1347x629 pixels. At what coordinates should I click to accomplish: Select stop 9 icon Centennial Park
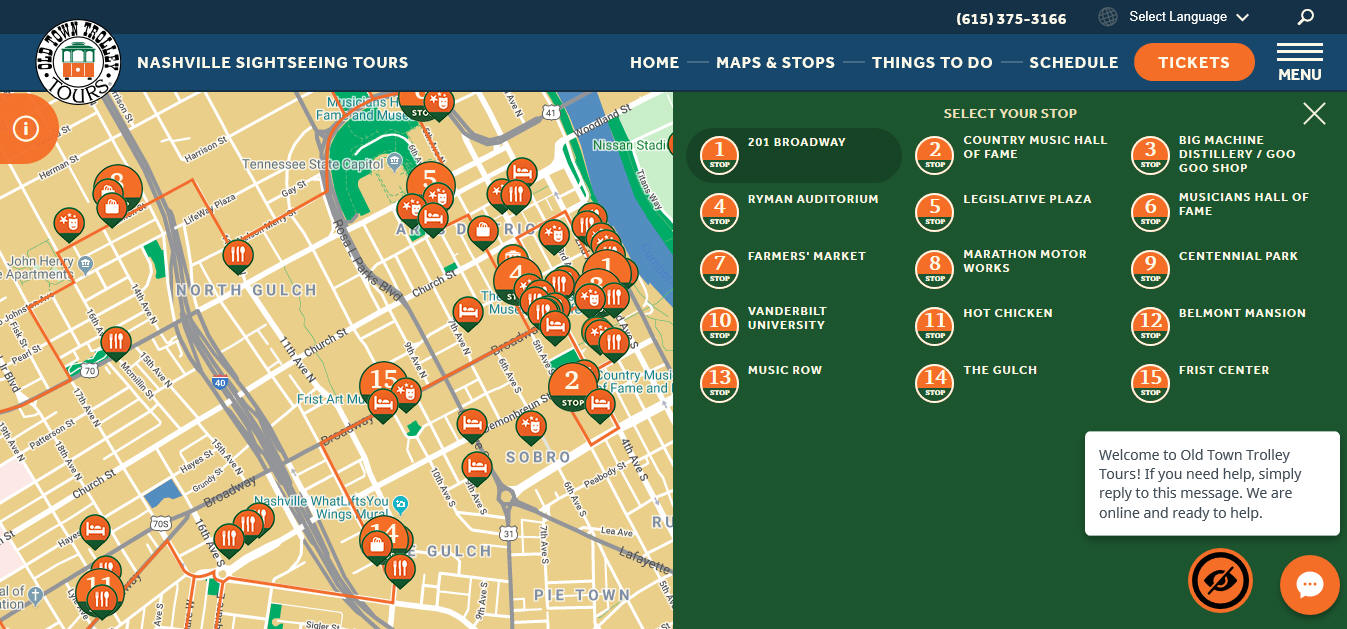1150,269
